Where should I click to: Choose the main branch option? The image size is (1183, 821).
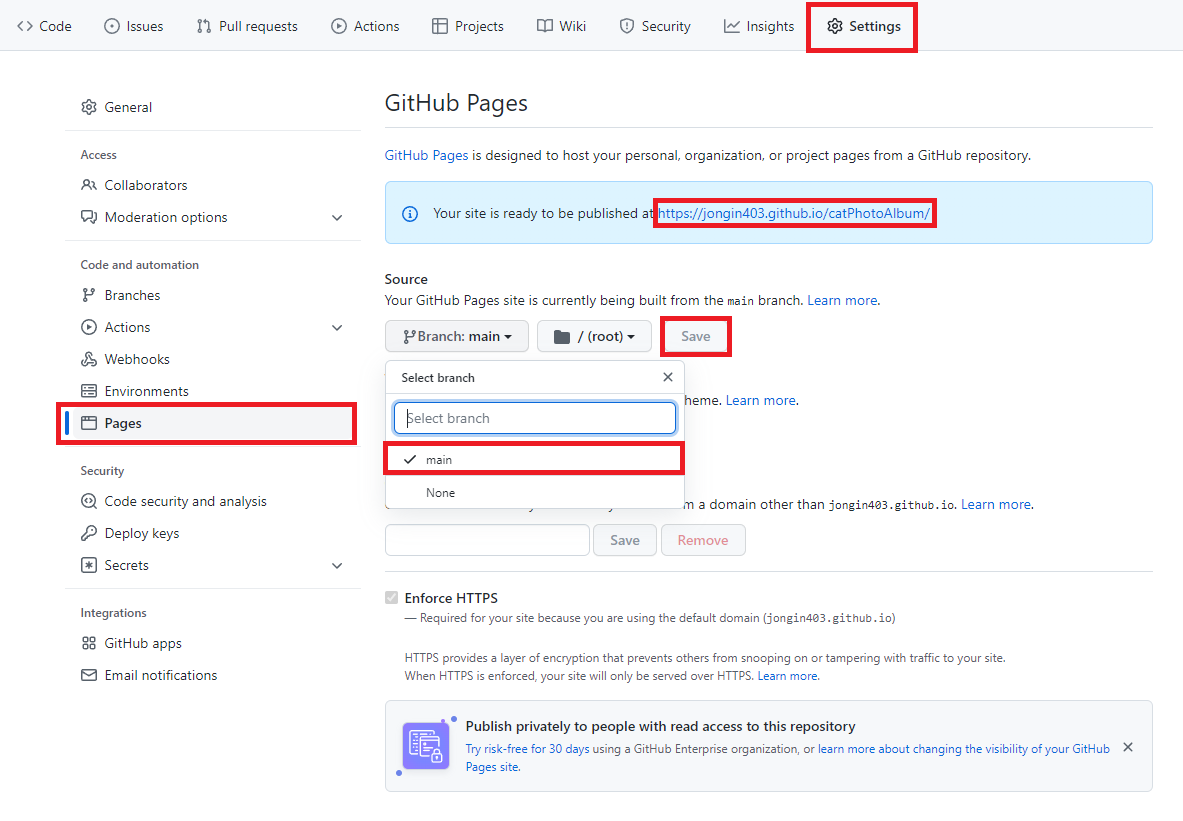[534, 460]
